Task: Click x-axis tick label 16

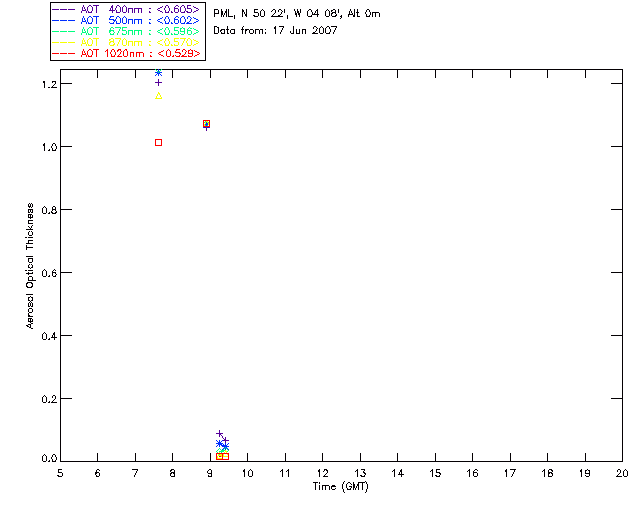Action: (x=473, y=473)
